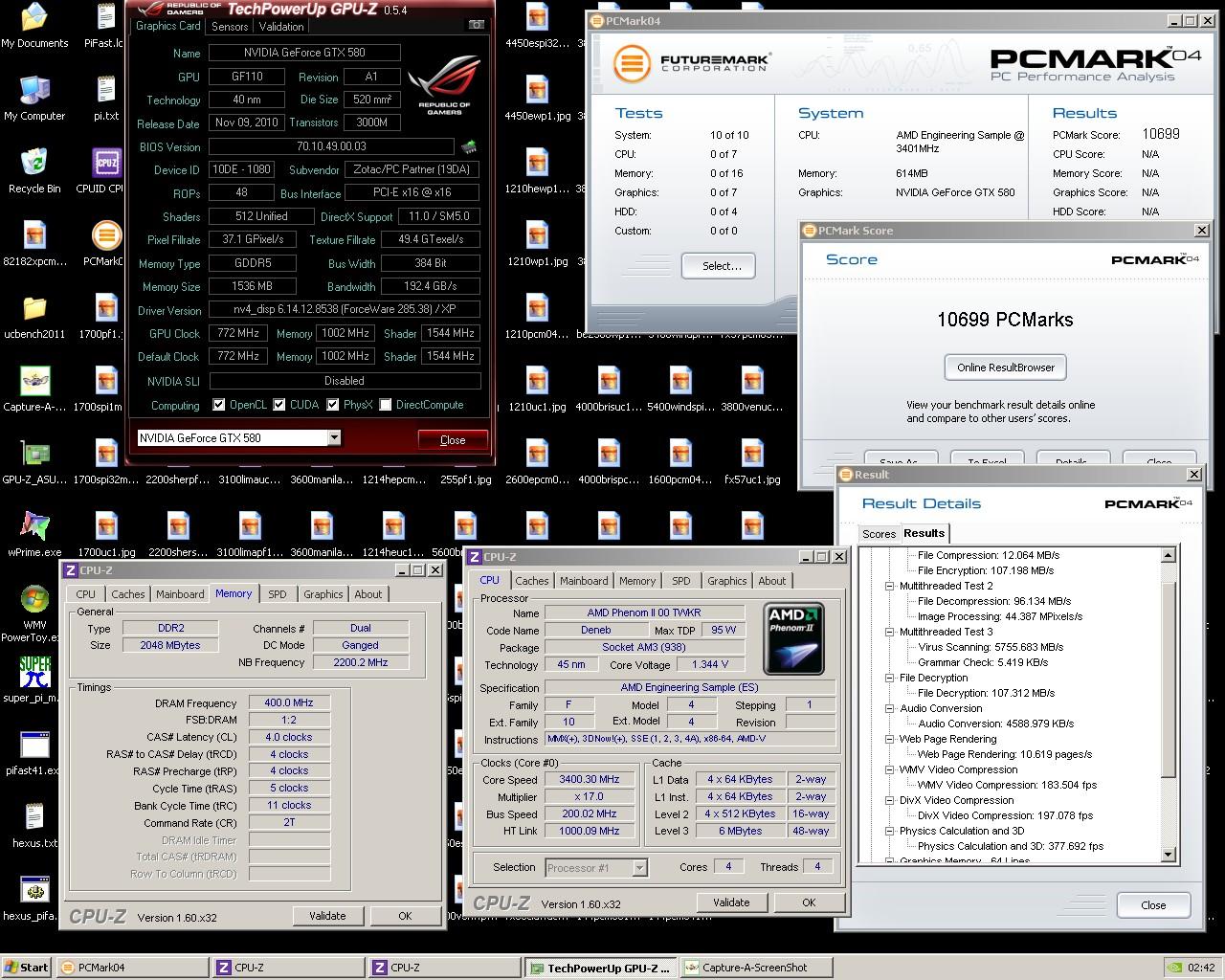Toggle the PhysX checkbox in GPU-Z
Image resolution: width=1225 pixels, height=980 pixels.
click(333, 405)
